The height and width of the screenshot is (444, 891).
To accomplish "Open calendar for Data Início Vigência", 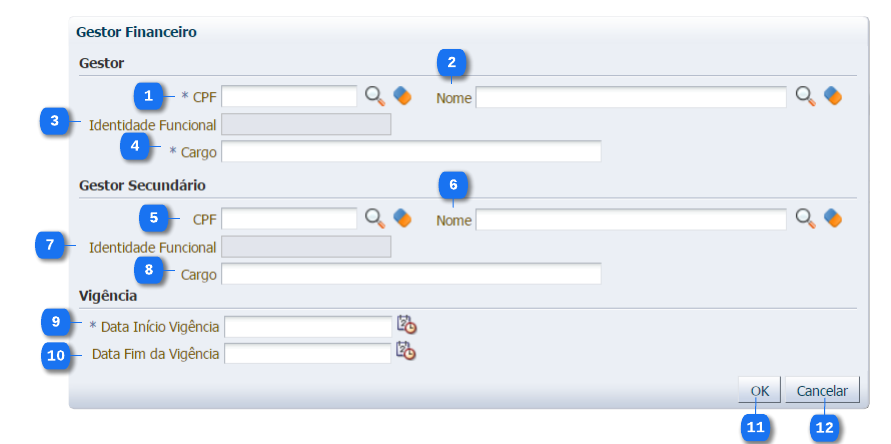I will 406,324.
